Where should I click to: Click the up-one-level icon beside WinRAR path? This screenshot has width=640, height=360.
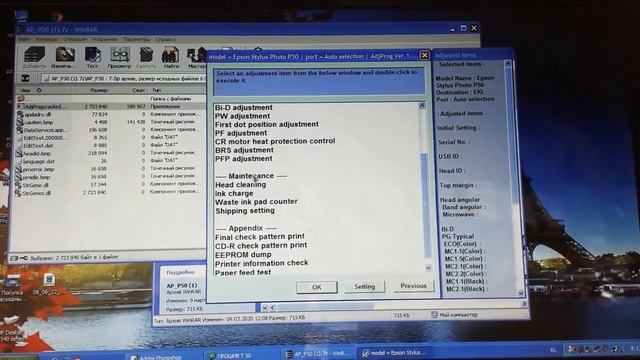click(25, 78)
